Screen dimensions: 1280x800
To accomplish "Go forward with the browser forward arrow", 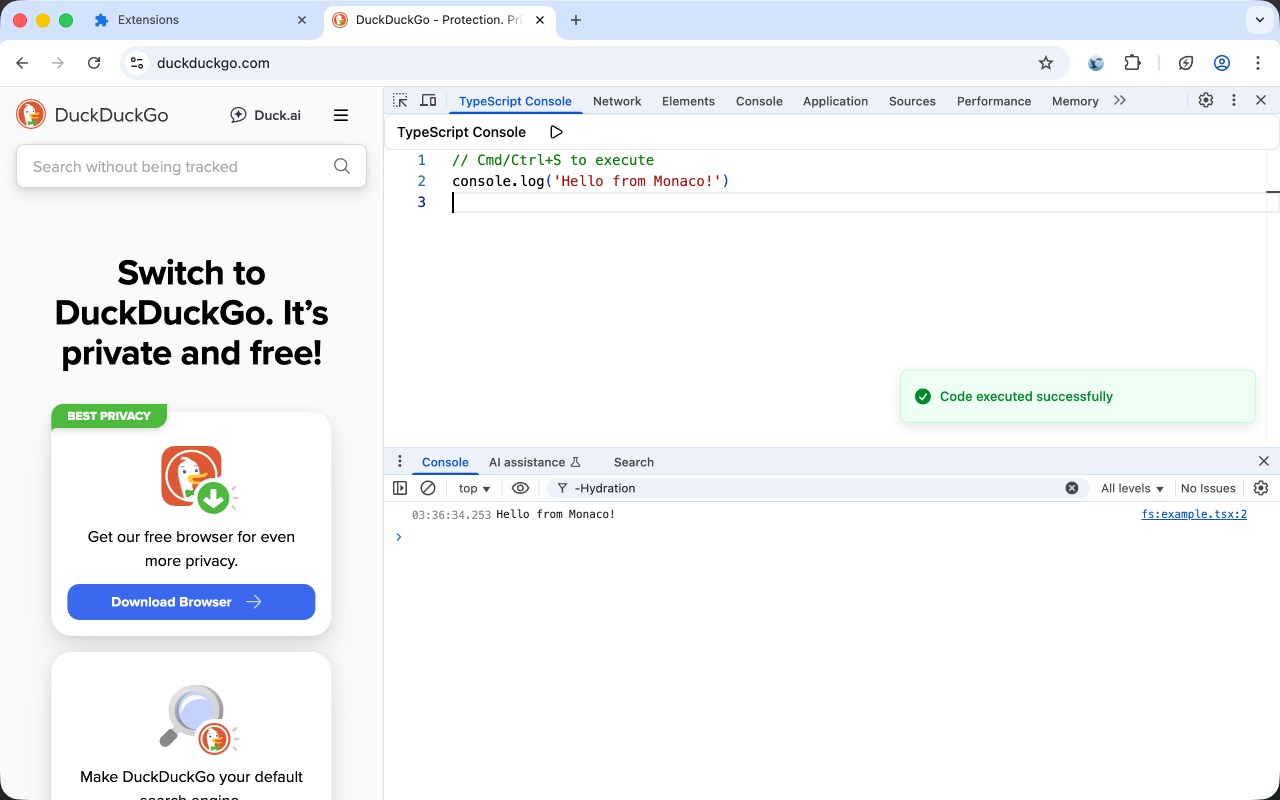I will click(58, 63).
